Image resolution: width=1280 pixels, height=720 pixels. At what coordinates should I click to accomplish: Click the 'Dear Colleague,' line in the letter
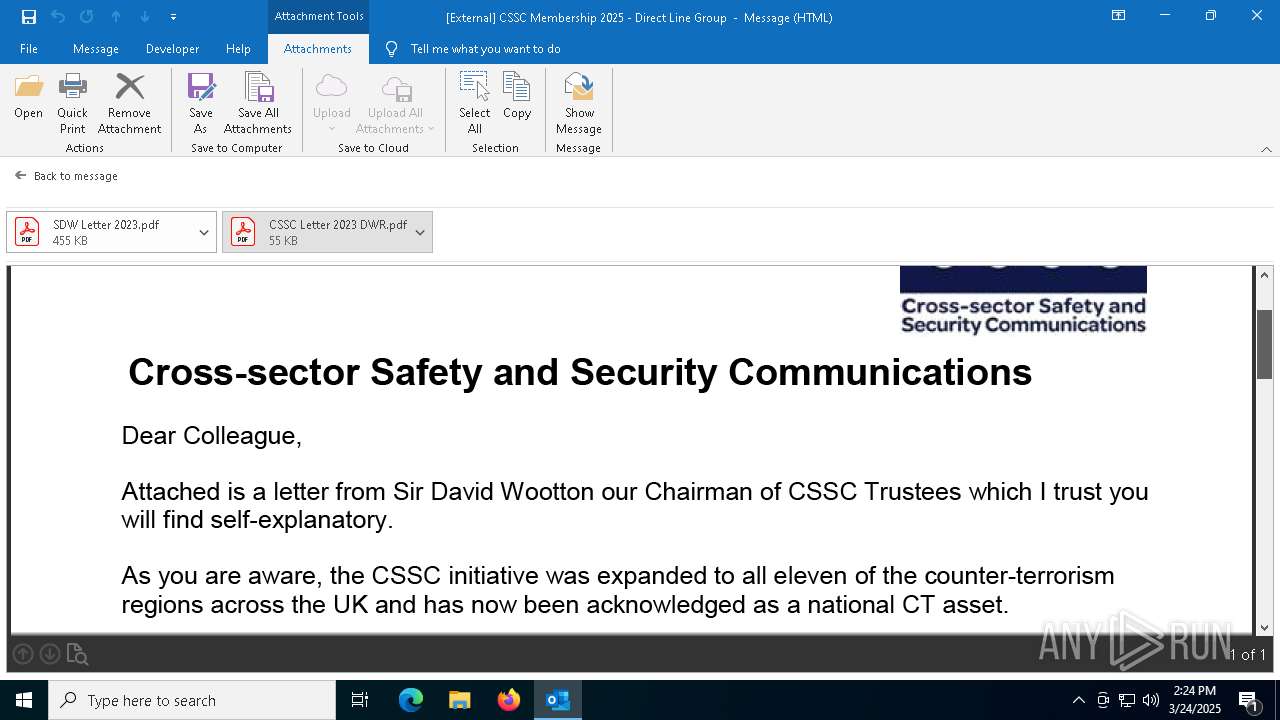(212, 436)
